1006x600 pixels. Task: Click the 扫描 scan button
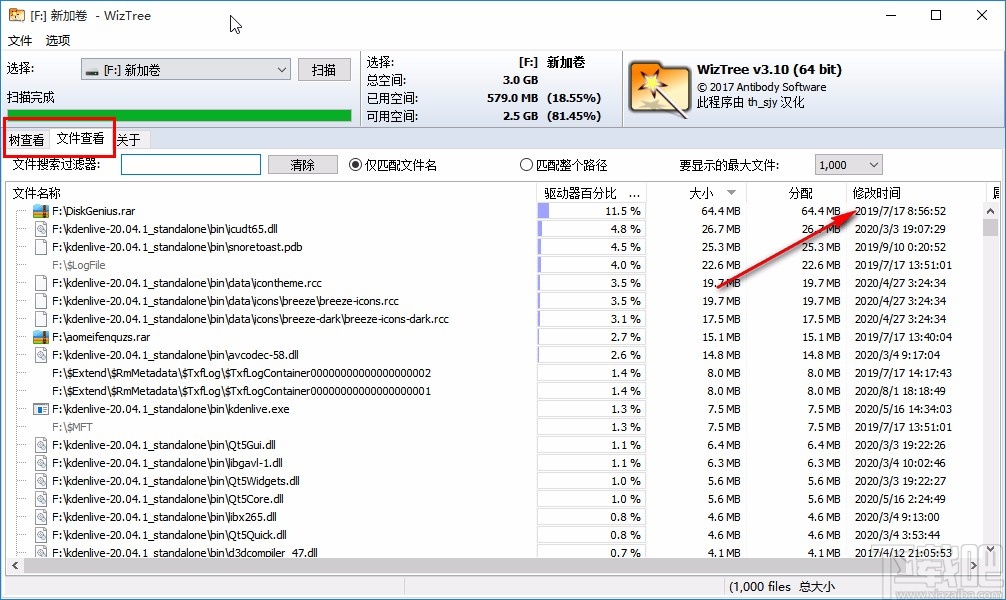click(x=324, y=69)
